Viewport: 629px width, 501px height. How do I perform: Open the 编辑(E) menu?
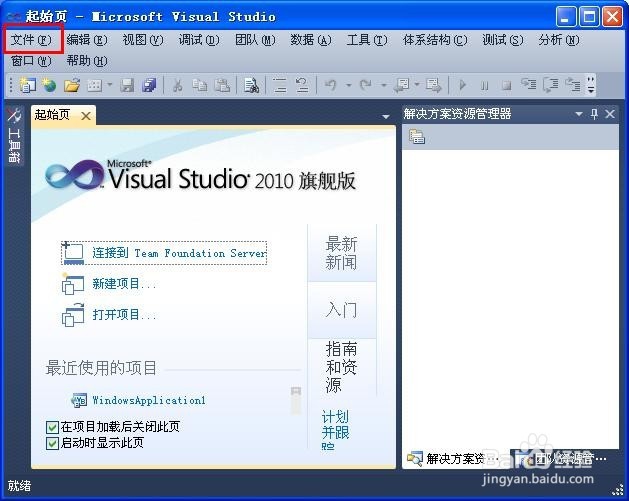point(87,40)
